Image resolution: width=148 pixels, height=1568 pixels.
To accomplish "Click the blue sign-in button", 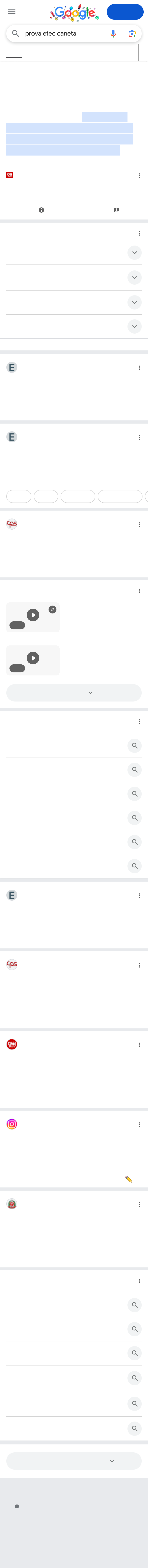I will click(x=125, y=12).
